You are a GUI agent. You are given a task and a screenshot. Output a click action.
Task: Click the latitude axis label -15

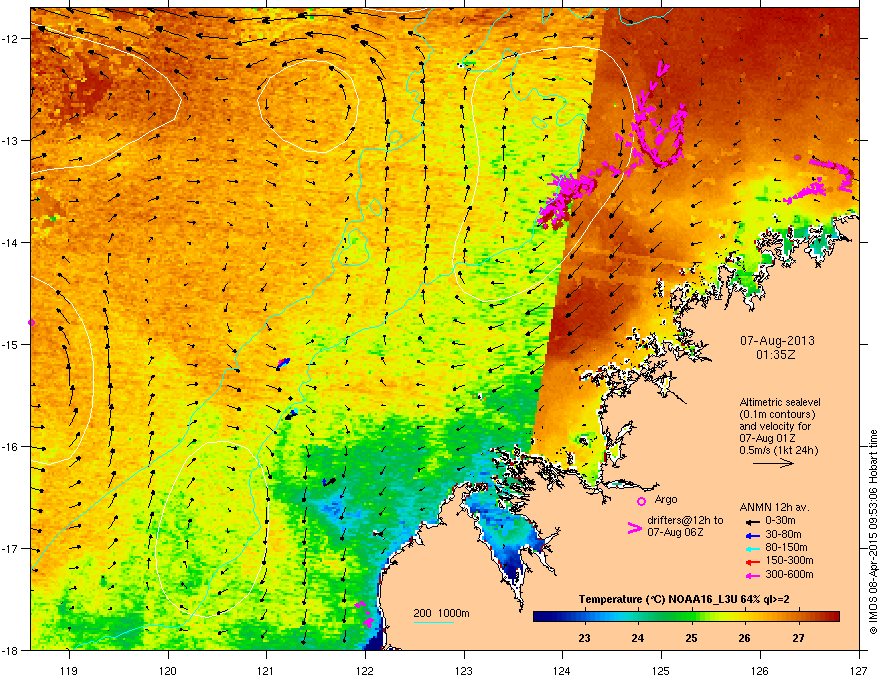(10, 344)
